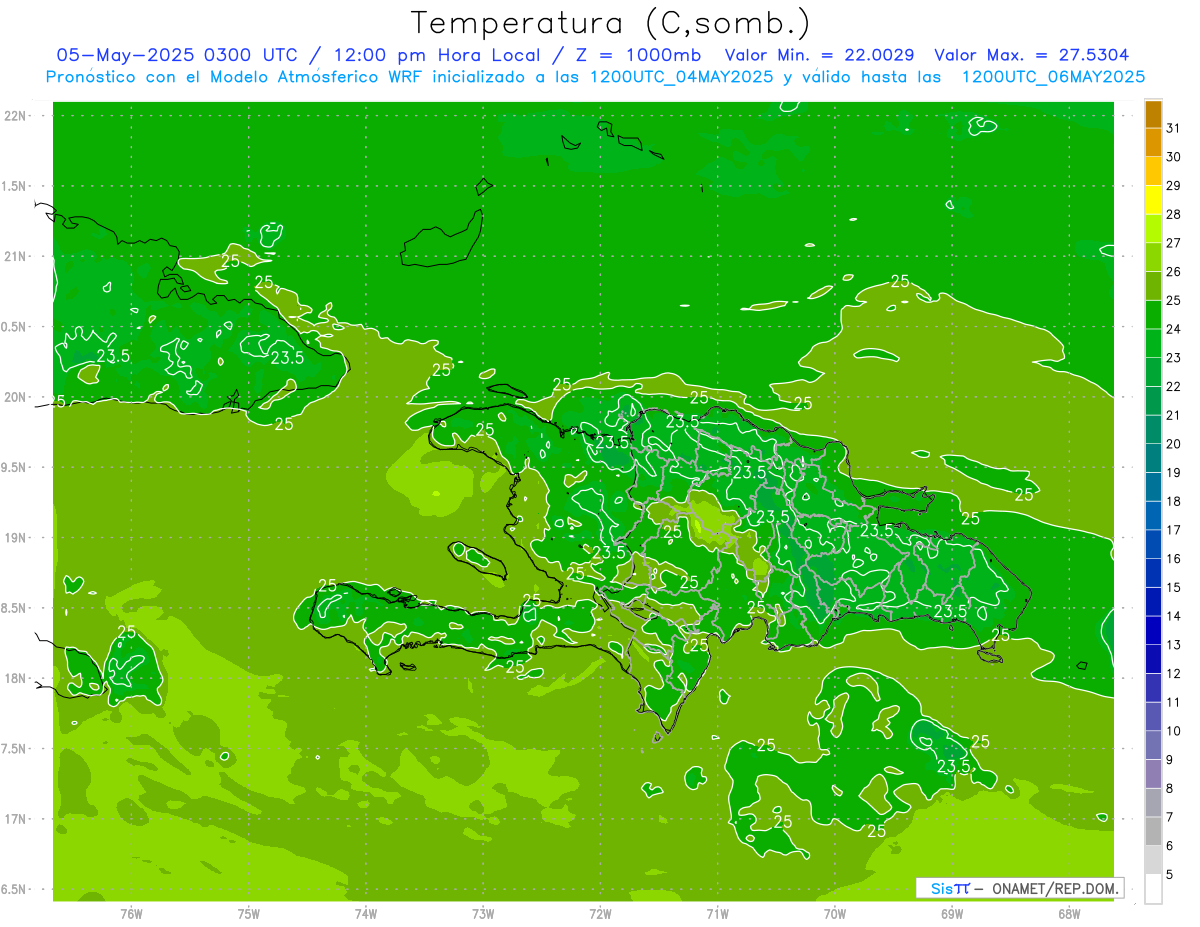Click the '31' color scale label
The width and height of the screenshot is (1200, 927).
pos(1174,128)
